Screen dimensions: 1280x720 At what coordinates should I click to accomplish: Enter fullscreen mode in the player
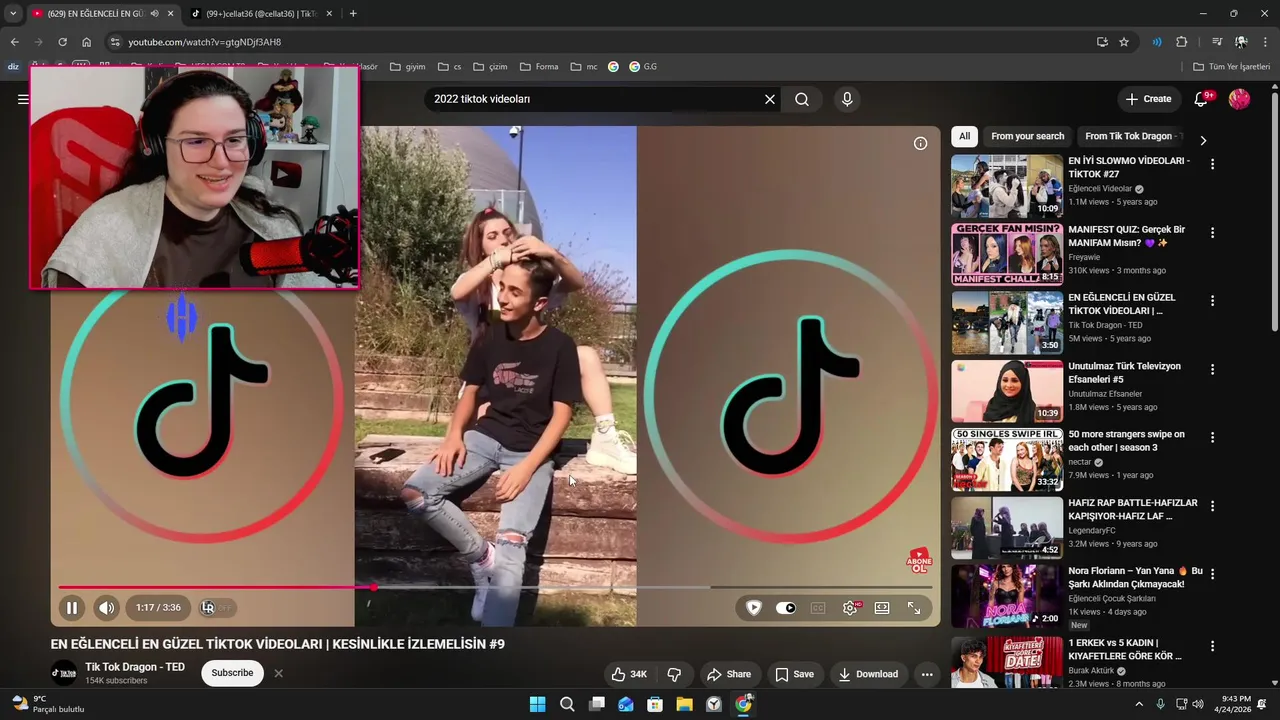coord(914,607)
